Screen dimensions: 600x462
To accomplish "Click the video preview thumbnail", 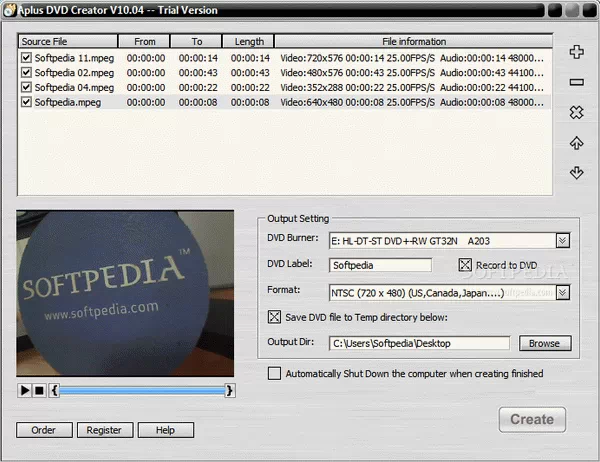I will pyautogui.click(x=125, y=293).
